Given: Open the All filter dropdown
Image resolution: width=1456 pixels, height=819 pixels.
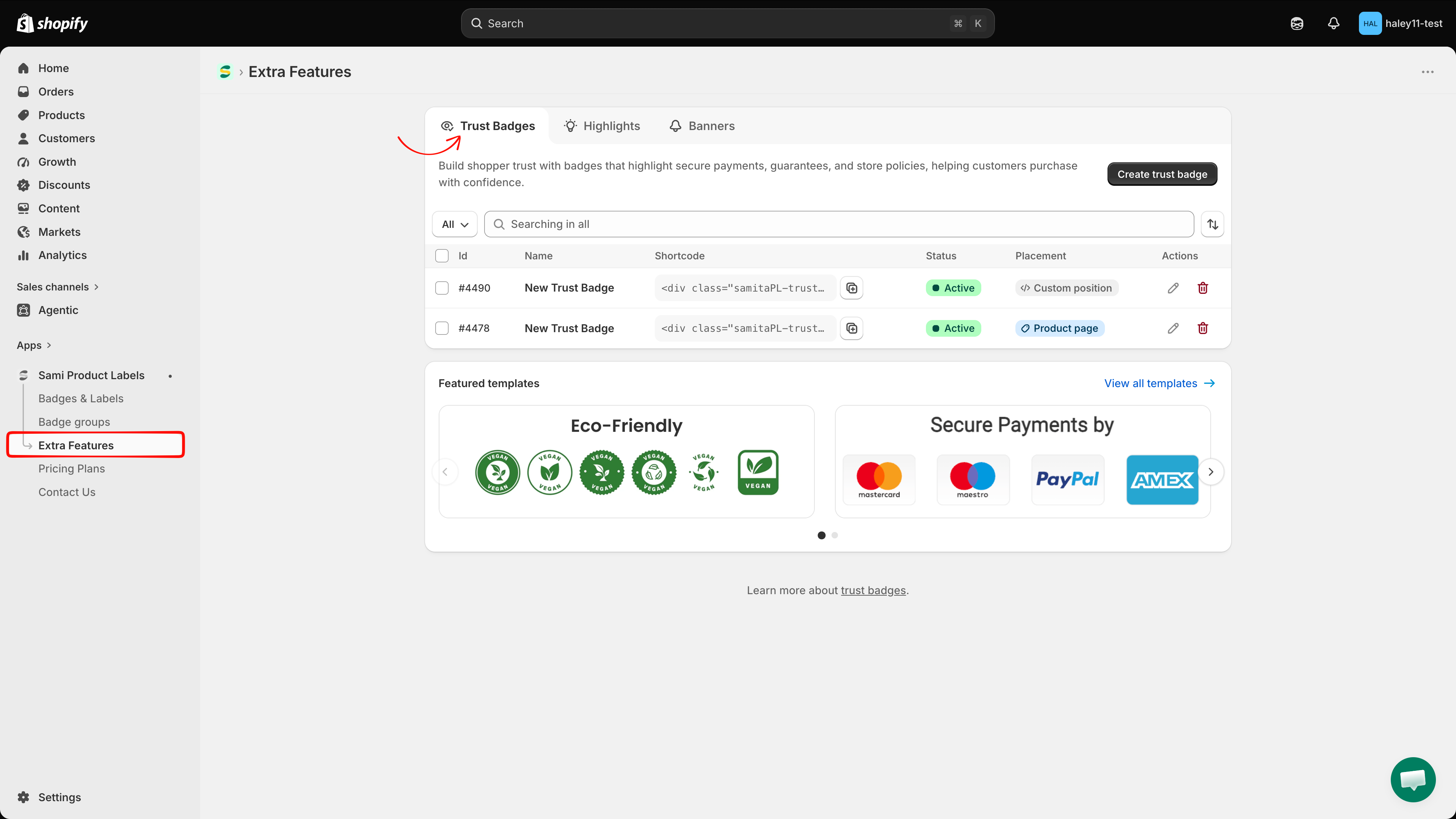Looking at the screenshot, I should point(455,224).
